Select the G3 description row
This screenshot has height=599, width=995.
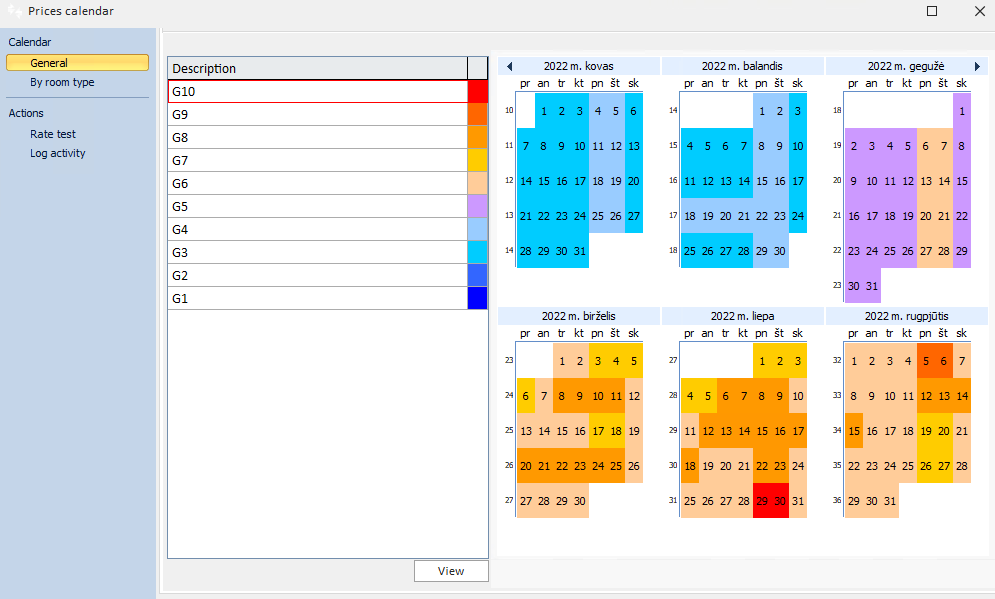[318, 252]
